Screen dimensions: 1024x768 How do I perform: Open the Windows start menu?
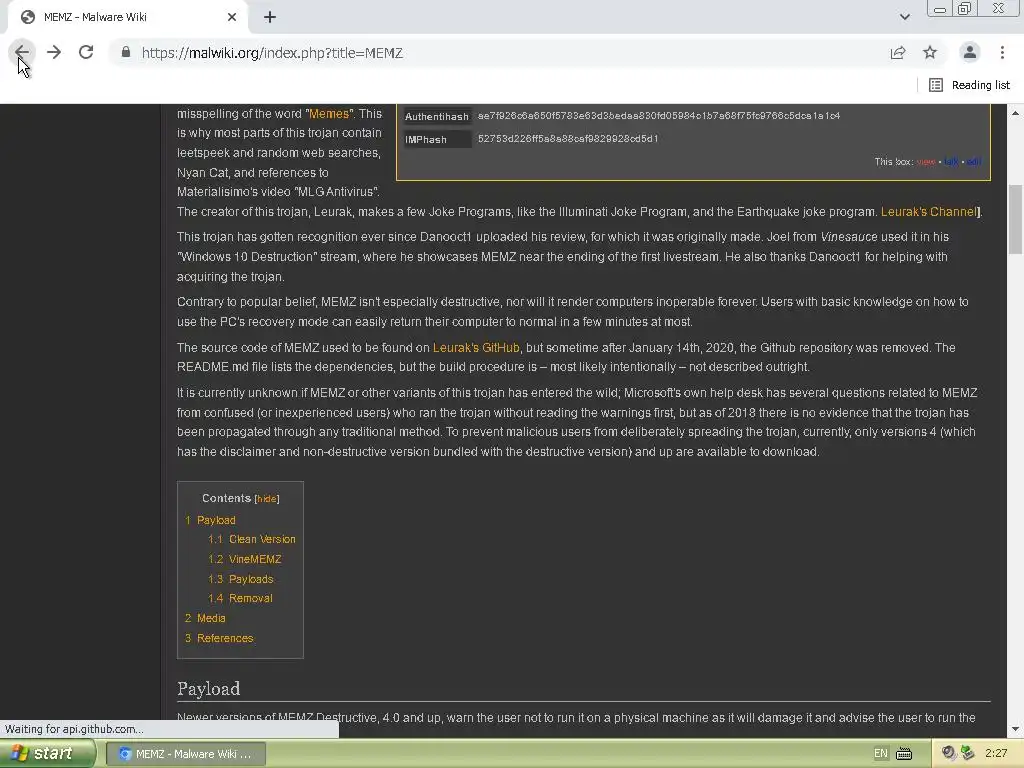point(46,754)
